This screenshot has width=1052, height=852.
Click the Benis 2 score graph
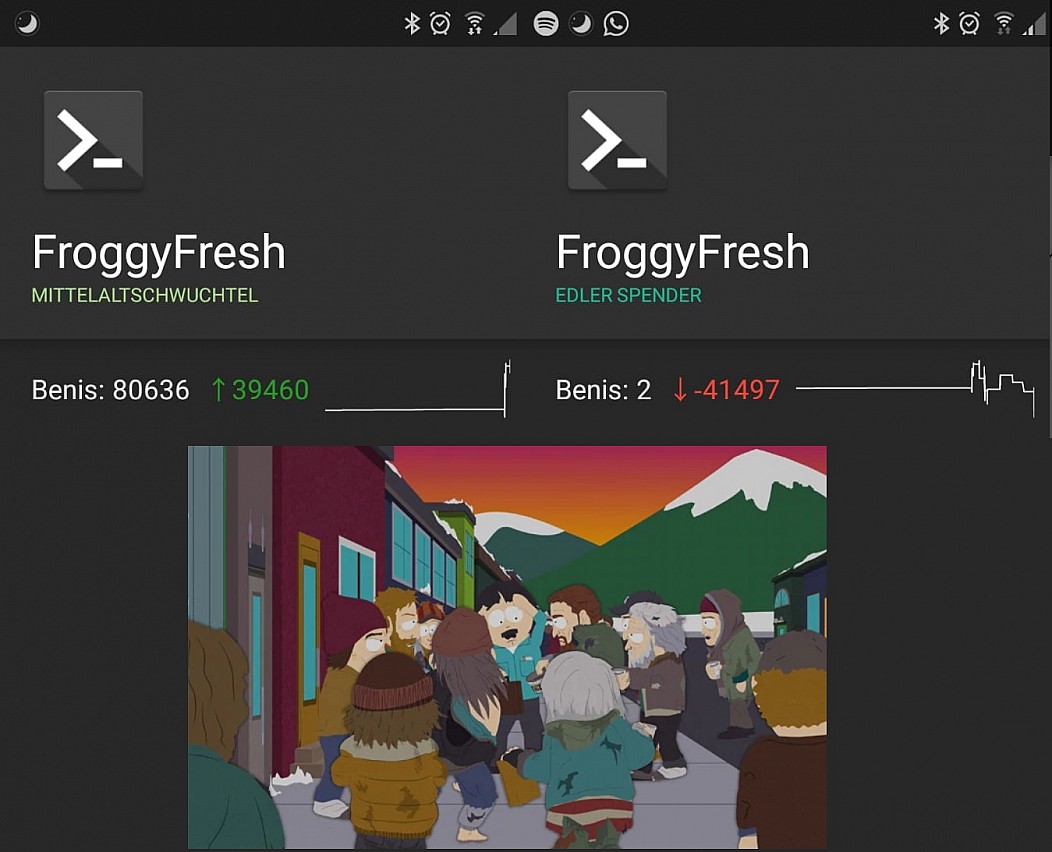916,389
